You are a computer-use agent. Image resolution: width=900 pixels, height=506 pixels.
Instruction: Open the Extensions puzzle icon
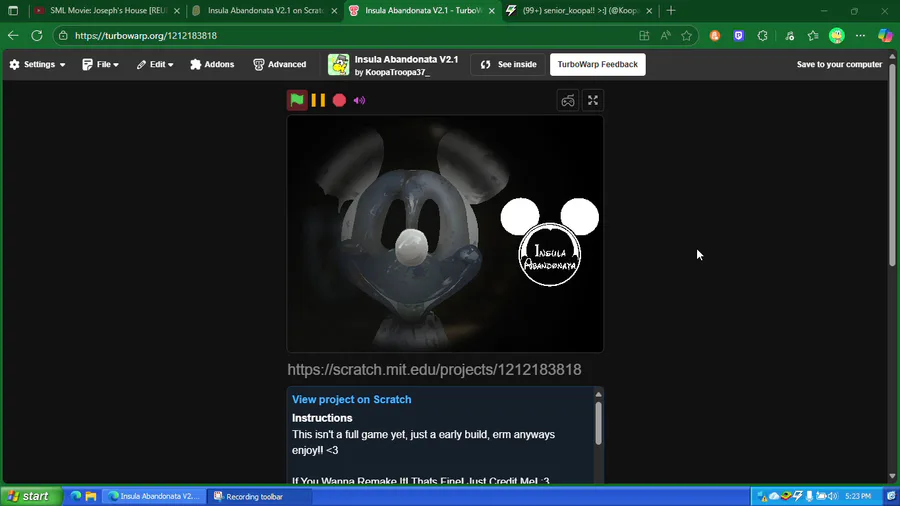coord(762,36)
